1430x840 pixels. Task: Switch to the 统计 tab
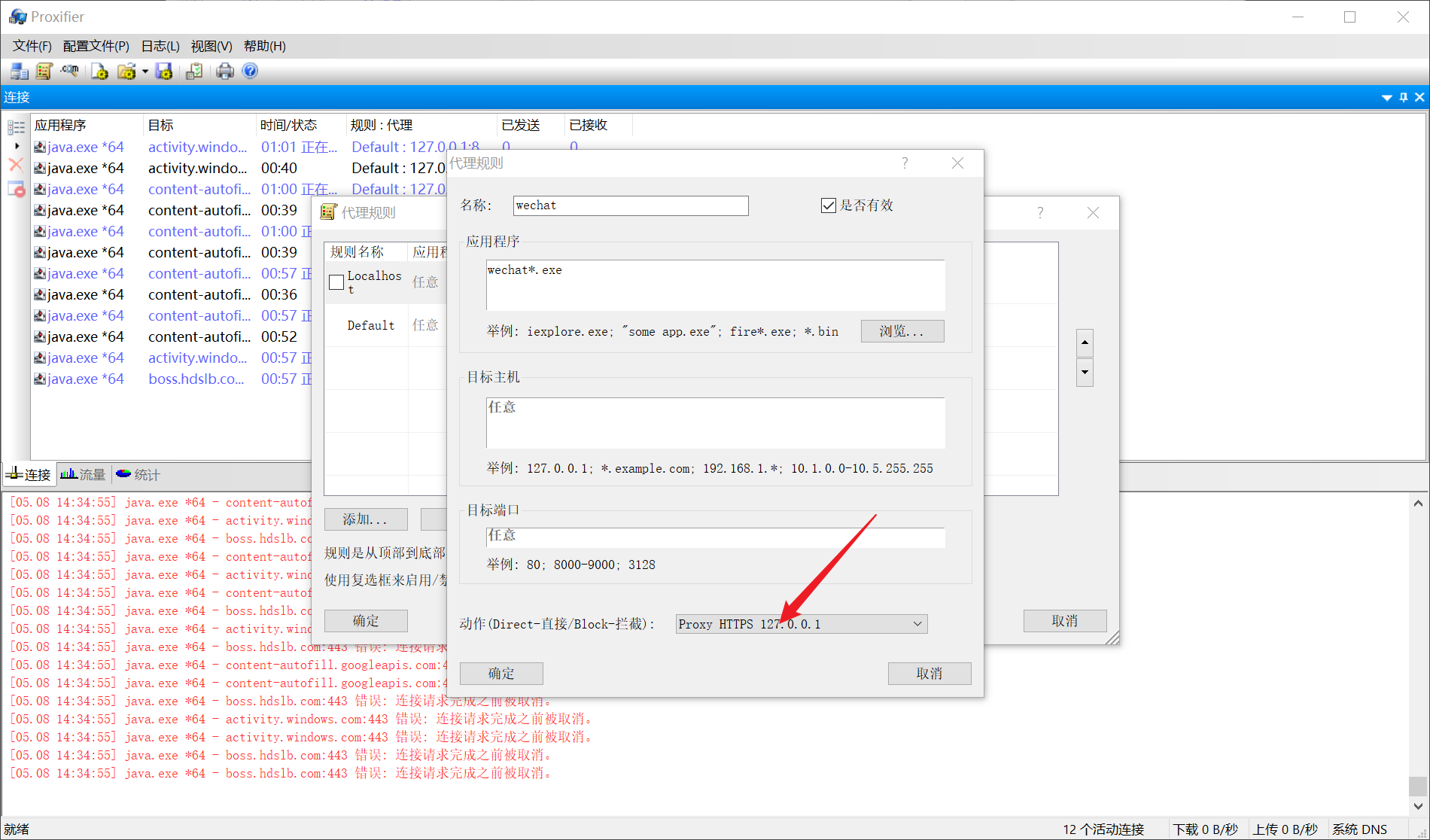coord(138,474)
